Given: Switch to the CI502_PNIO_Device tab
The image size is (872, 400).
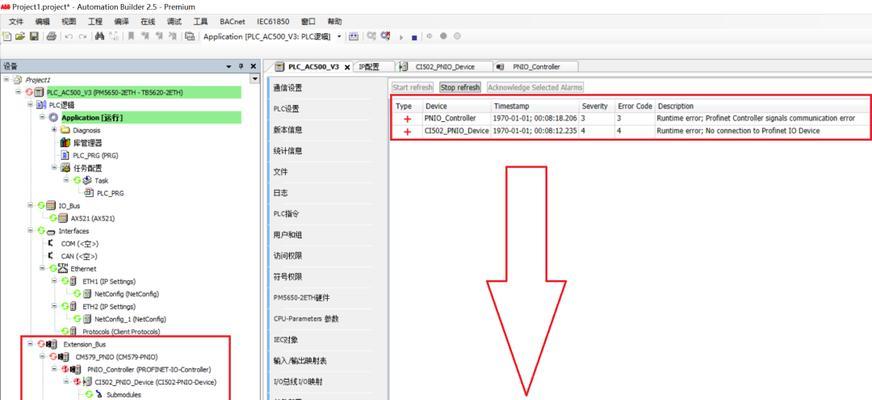Looking at the screenshot, I should coord(444,67).
